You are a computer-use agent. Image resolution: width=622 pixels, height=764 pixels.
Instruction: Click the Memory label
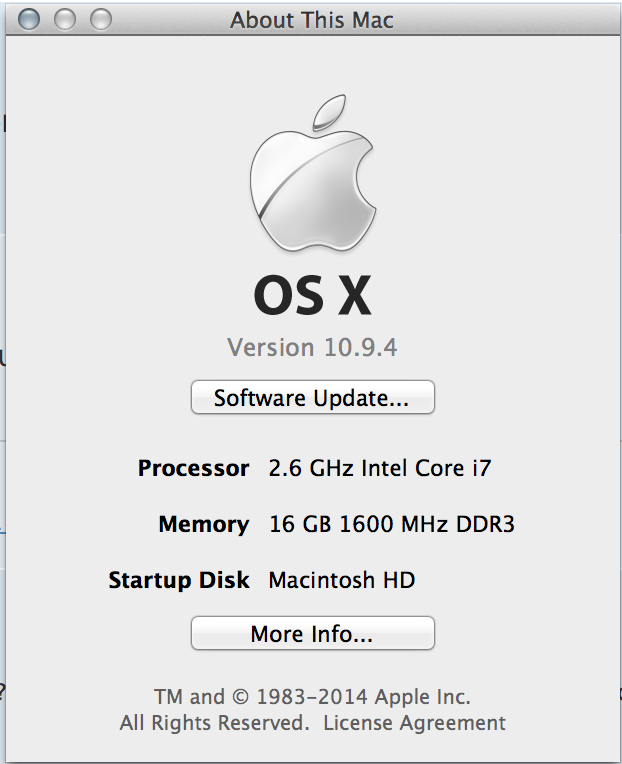point(204,524)
